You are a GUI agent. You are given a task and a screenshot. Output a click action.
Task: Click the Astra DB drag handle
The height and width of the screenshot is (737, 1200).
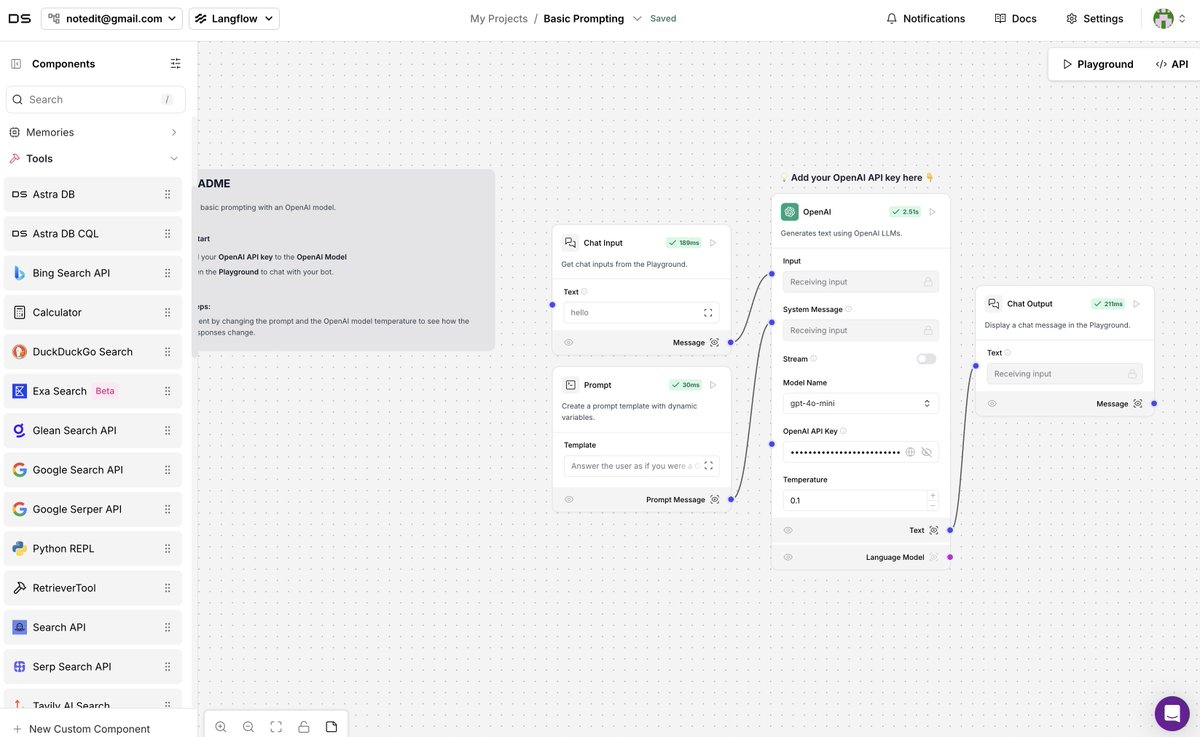[x=167, y=194]
